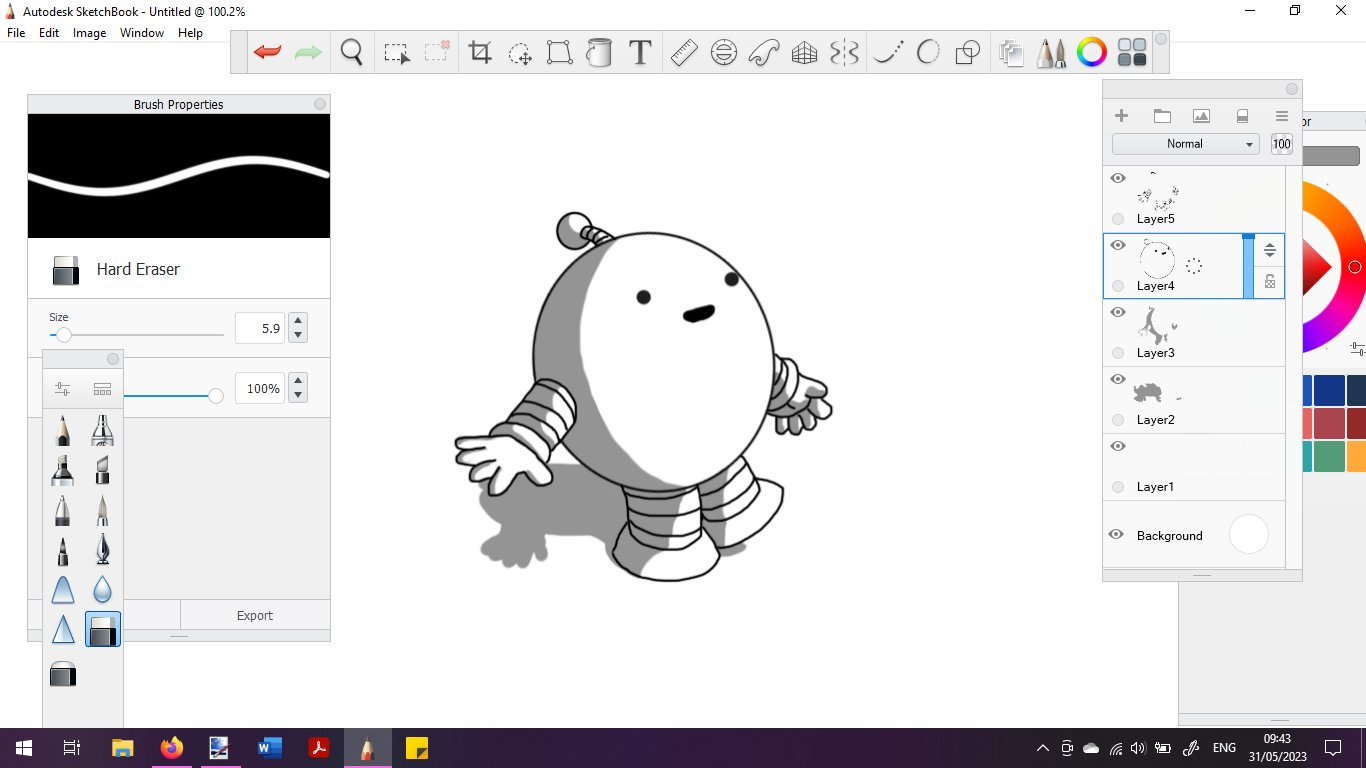This screenshot has height=768, width=1366.
Task: Open the French Curve tool
Action: 764,52
